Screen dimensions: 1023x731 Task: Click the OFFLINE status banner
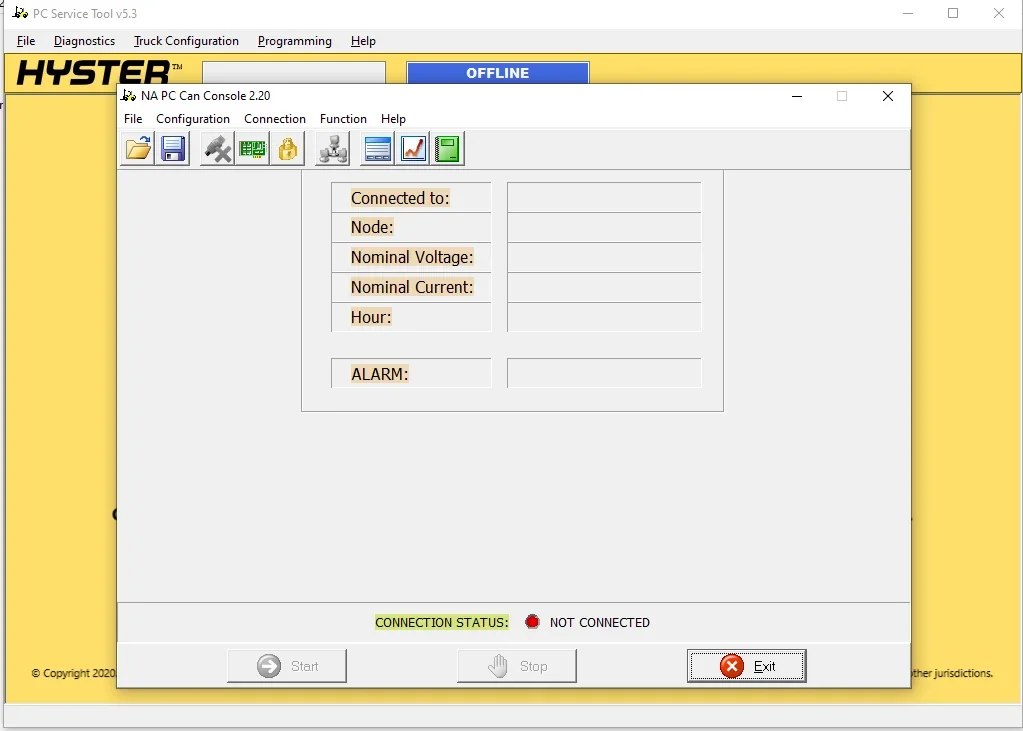(x=497, y=72)
